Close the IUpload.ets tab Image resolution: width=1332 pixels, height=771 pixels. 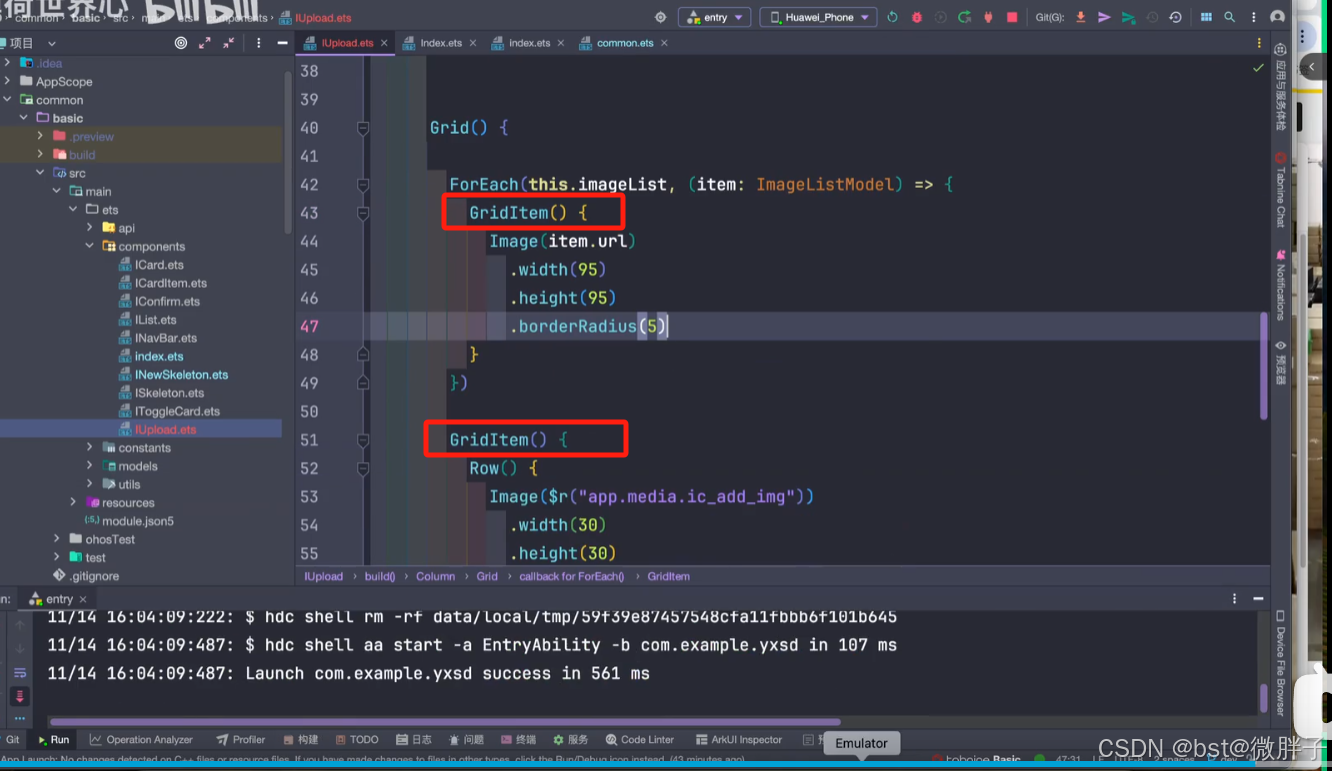tap(384, 43)
